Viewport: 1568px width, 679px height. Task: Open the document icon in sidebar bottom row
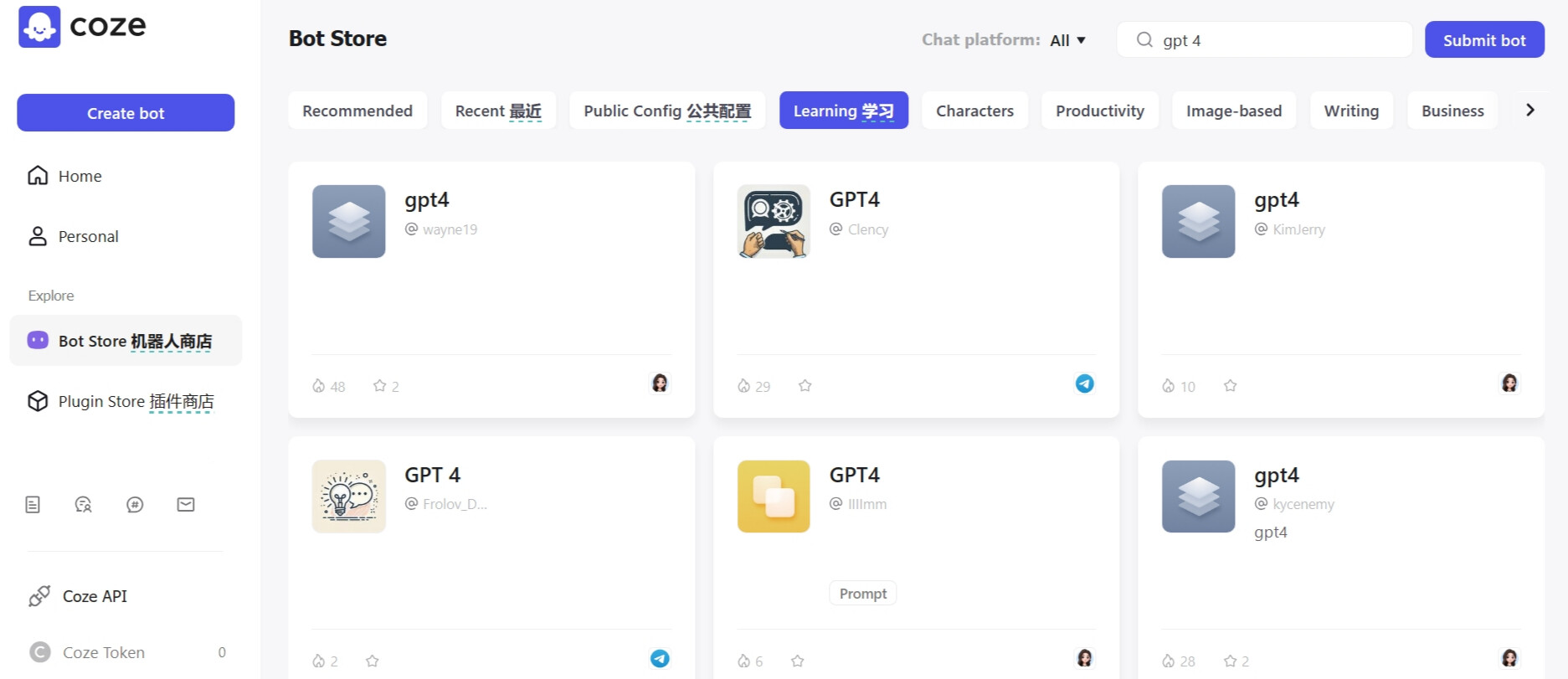tap(33, 504)
